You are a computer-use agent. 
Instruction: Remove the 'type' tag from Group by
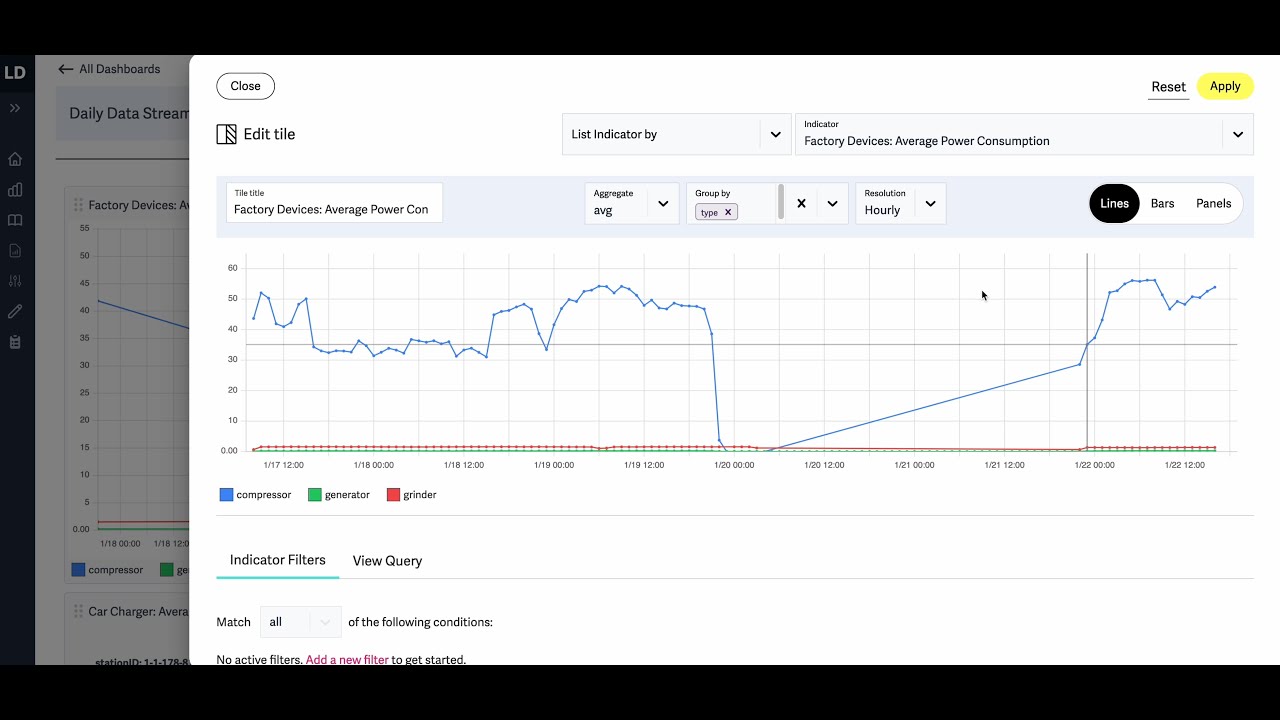[728, 212]
